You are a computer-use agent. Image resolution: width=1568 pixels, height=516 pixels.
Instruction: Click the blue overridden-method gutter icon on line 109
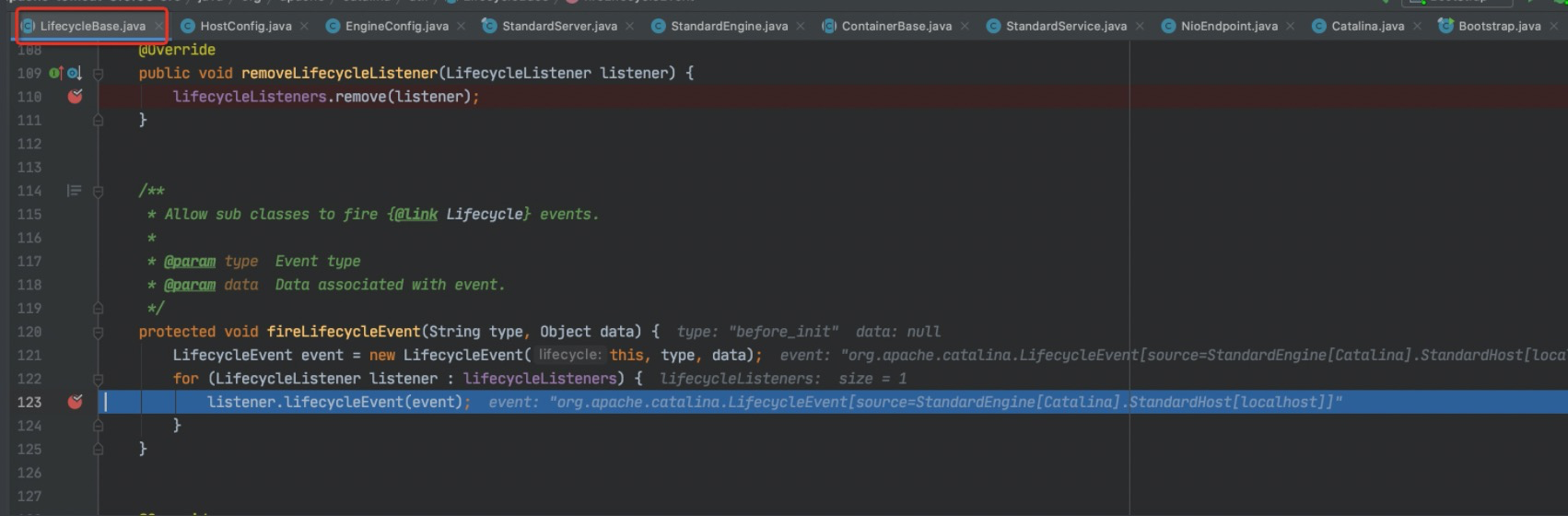pos(74,73)
